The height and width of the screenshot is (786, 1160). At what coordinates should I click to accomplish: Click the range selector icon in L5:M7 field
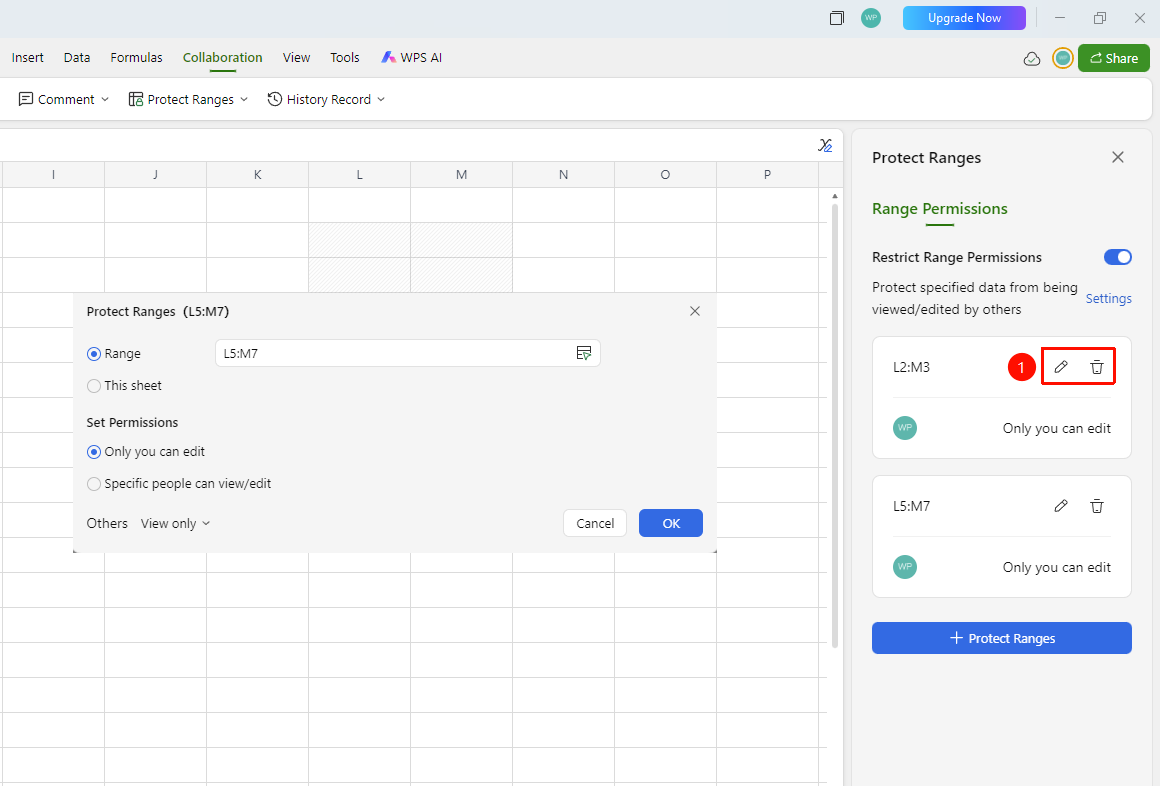pos(584,353)
